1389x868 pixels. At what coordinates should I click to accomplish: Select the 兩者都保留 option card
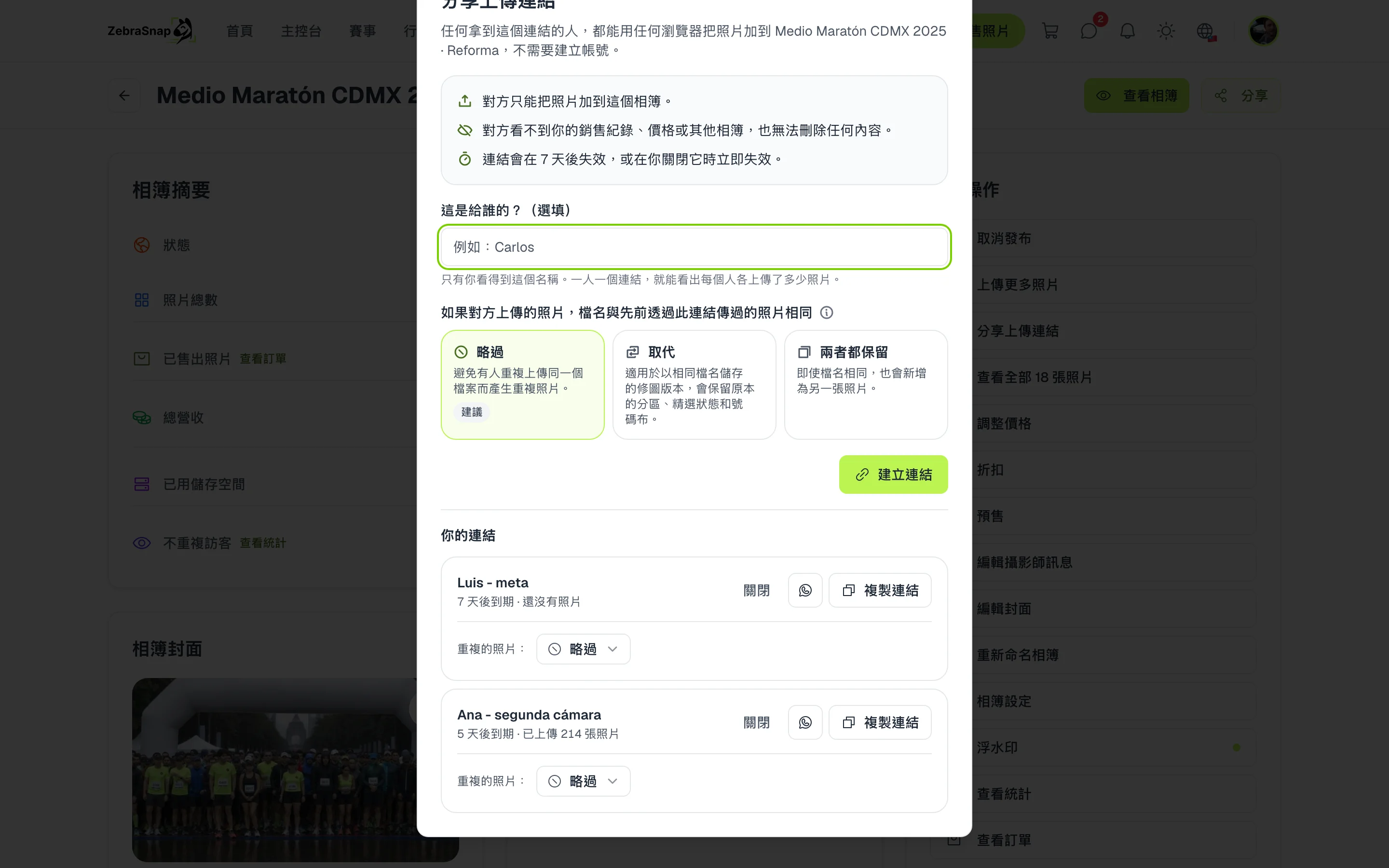[866, 385]
